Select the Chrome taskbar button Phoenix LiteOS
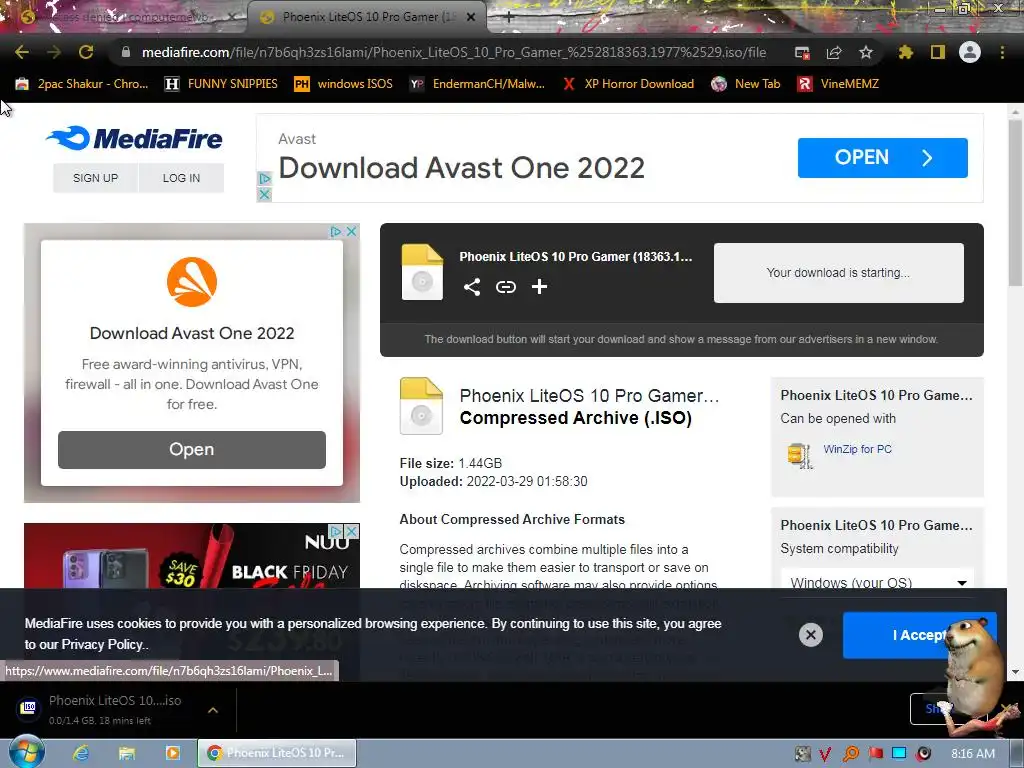 tap(277, 753)
